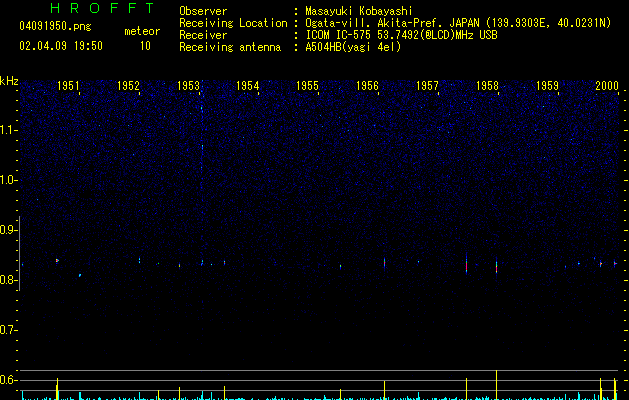Click the faint vertical noise line after 1953
The height and width of the screenshot is (400, 629).
[x=202, y=173]
